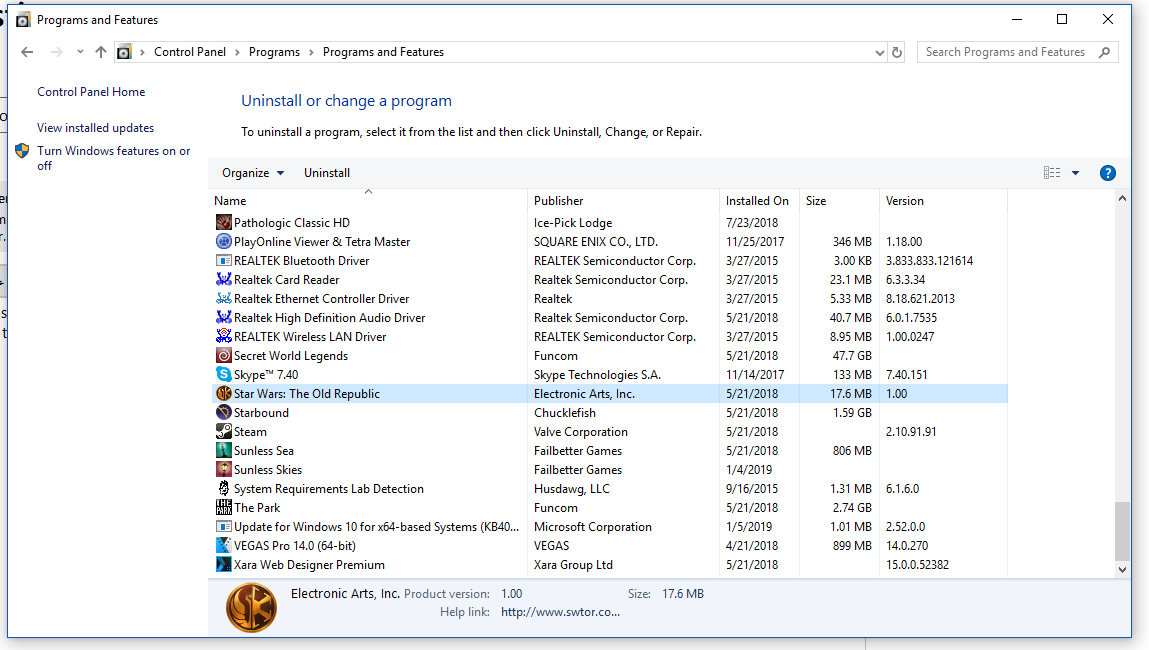
Task: Click the System Requirements Lab Detection icon
Action: click(x=223, y=489)
